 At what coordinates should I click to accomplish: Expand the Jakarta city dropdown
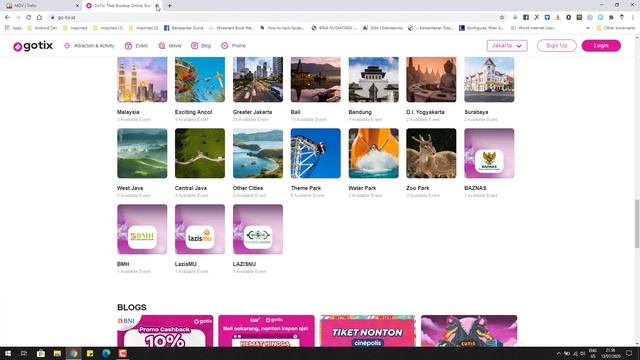click(507, 46)
